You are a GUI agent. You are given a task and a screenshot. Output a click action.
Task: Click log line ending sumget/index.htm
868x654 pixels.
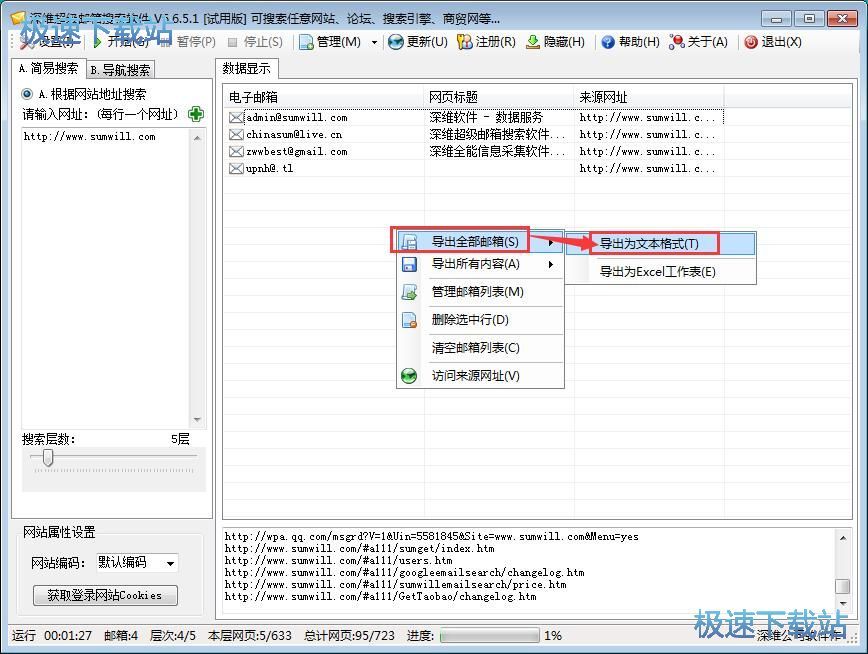[359, 549]
